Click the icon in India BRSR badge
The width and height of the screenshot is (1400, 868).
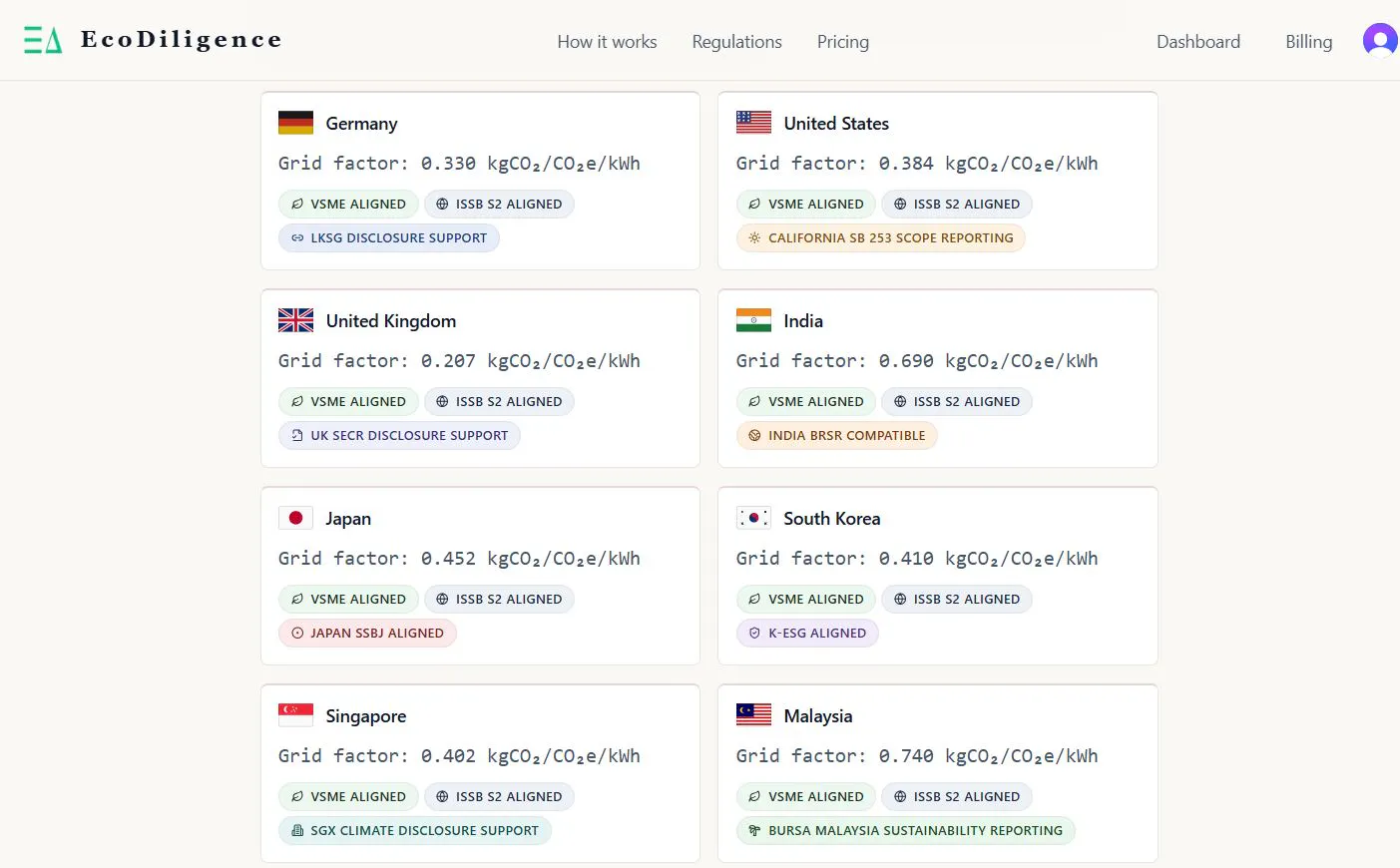(x=754, y=436)
